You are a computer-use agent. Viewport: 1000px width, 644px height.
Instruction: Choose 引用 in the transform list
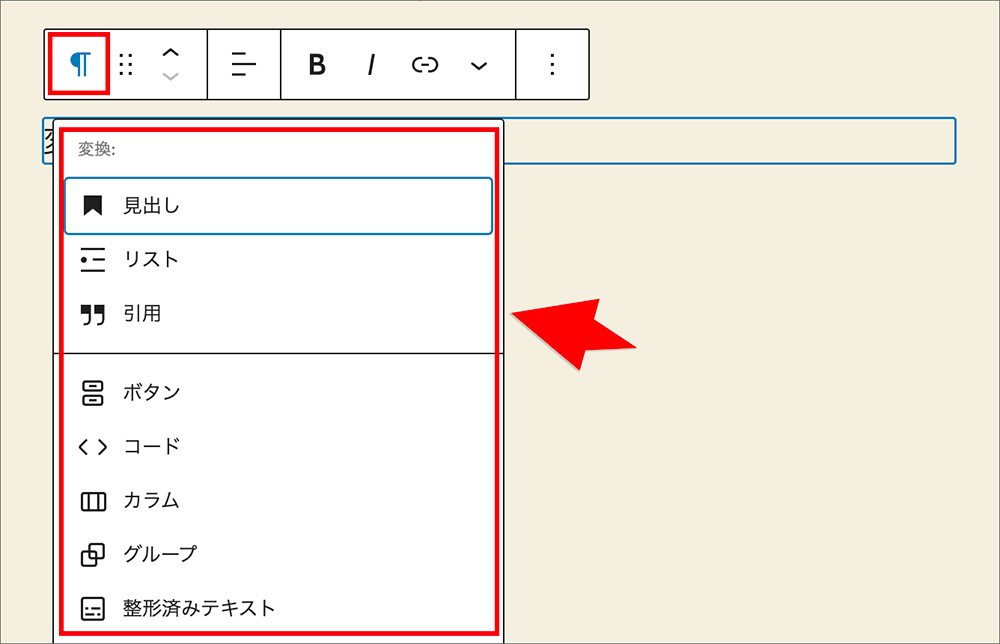(x=142, y=314)
